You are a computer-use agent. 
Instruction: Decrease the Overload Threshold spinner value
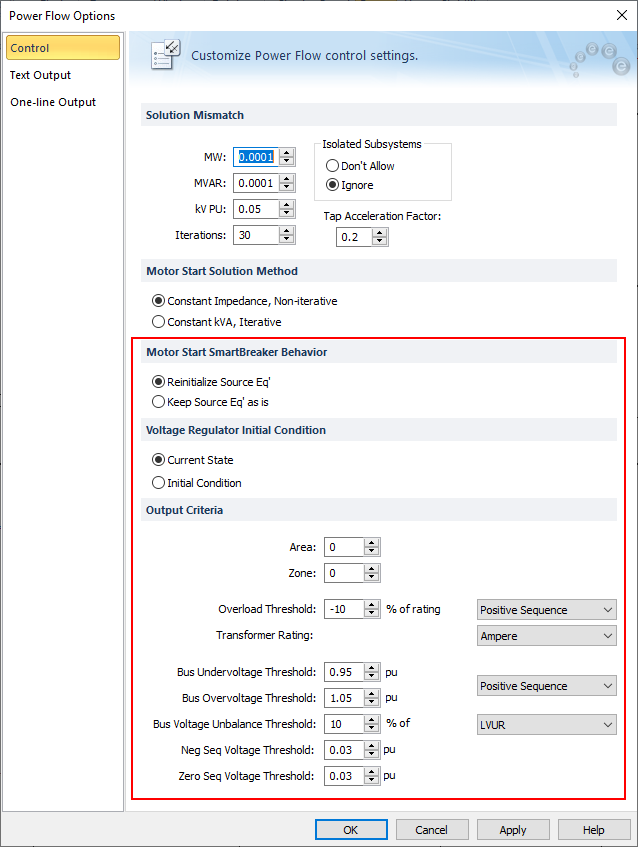tap(372, 614)
